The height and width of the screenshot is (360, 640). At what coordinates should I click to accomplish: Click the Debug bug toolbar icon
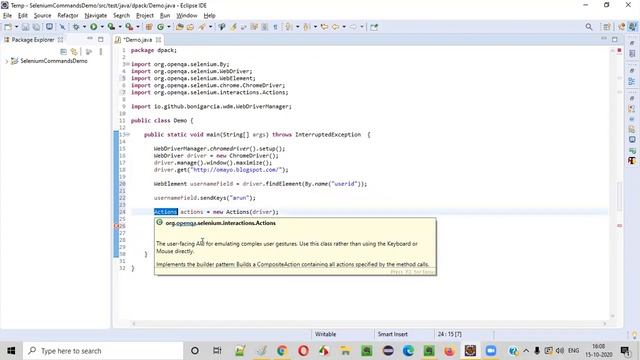[x=76, y=27]
